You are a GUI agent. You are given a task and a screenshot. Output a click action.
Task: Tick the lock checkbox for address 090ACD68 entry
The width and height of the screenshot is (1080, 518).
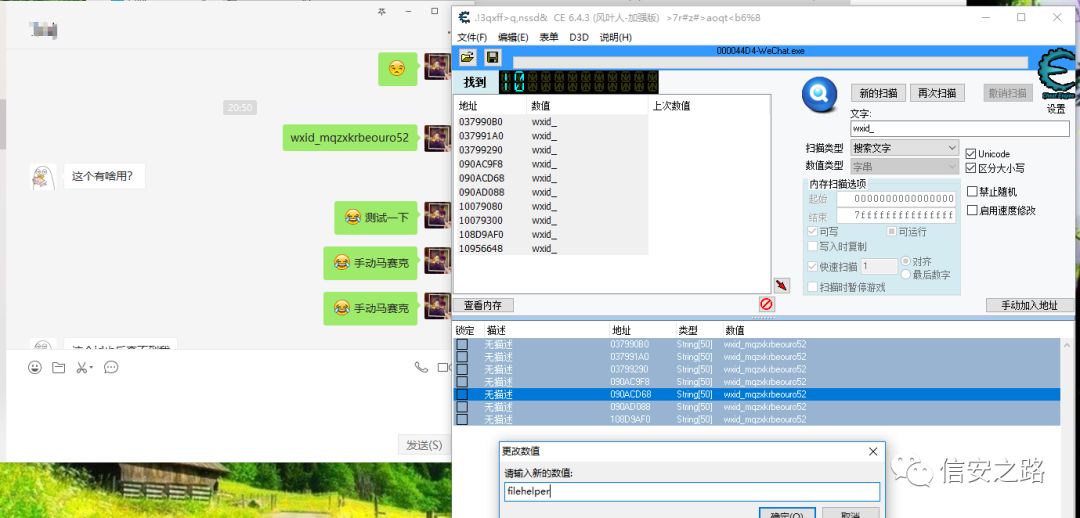[x=461, y=394]
